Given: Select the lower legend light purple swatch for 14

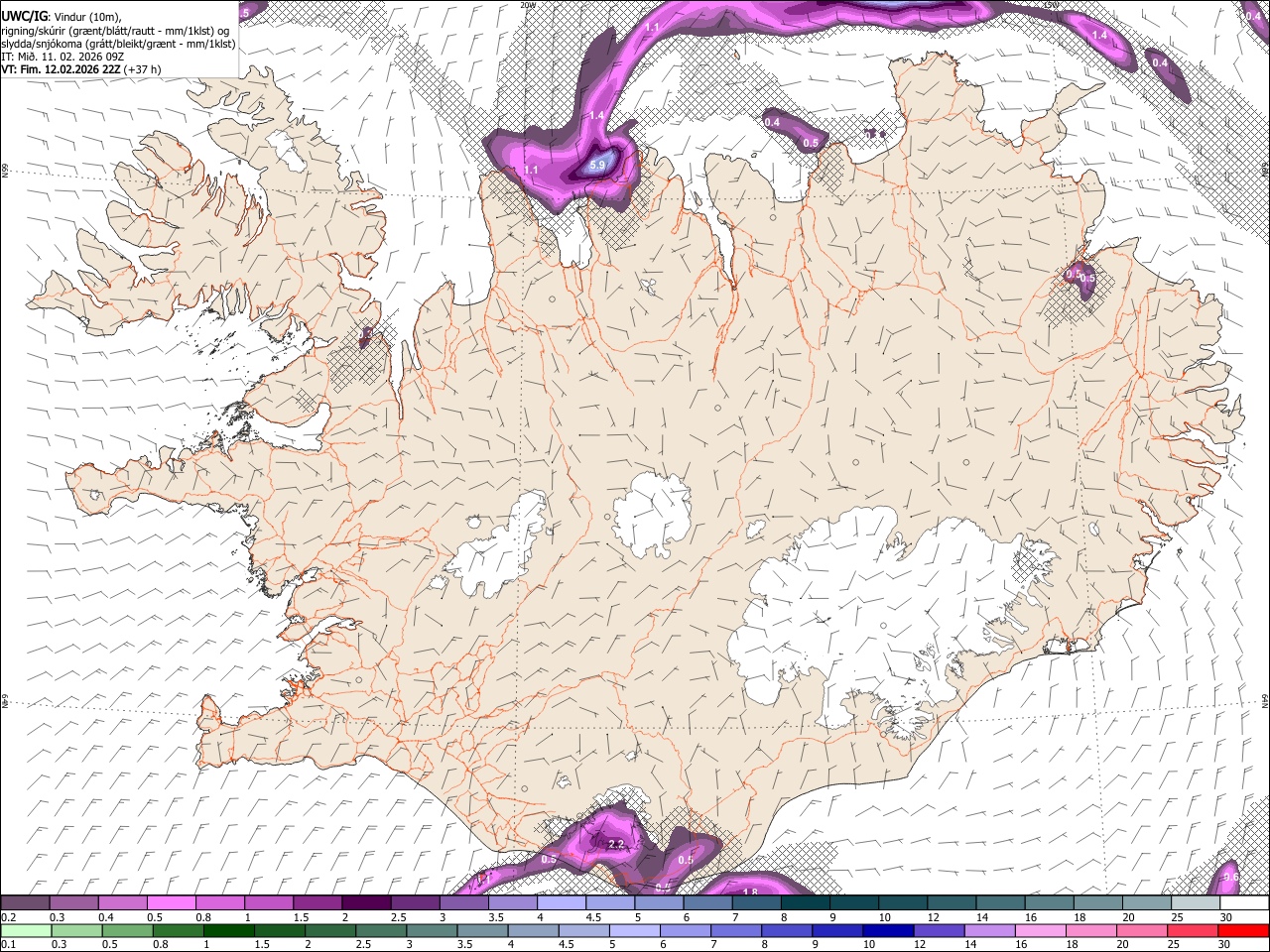Looking at the screenshot, I should click(989, 930).
